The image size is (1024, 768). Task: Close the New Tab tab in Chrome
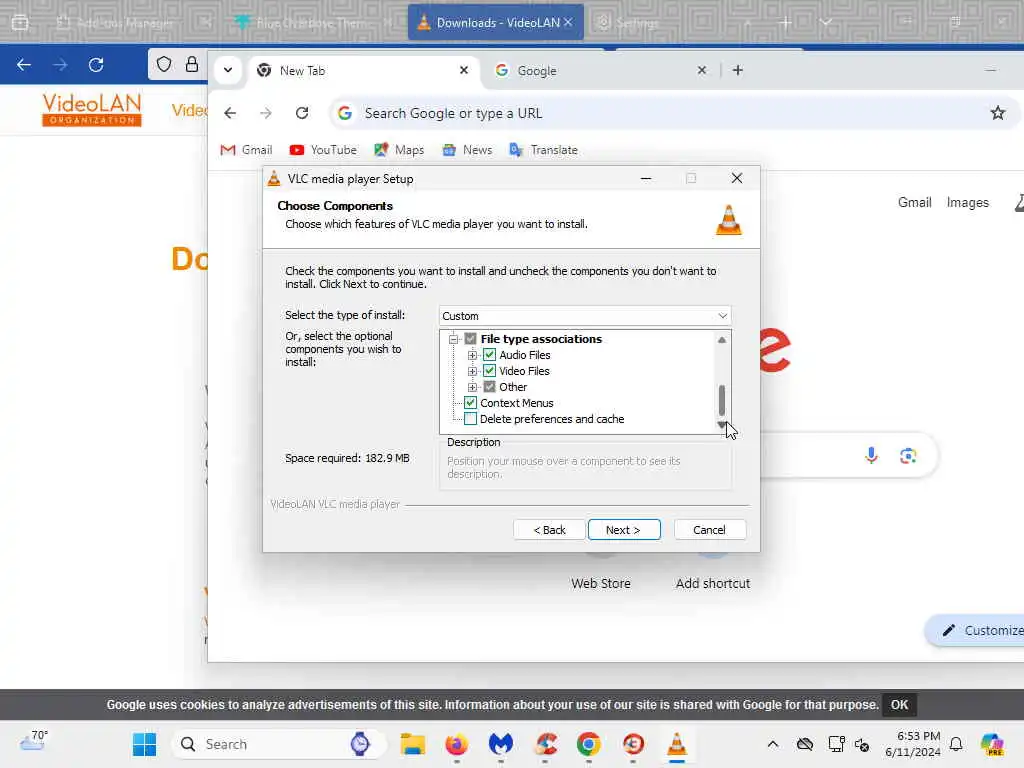point(464,70)
